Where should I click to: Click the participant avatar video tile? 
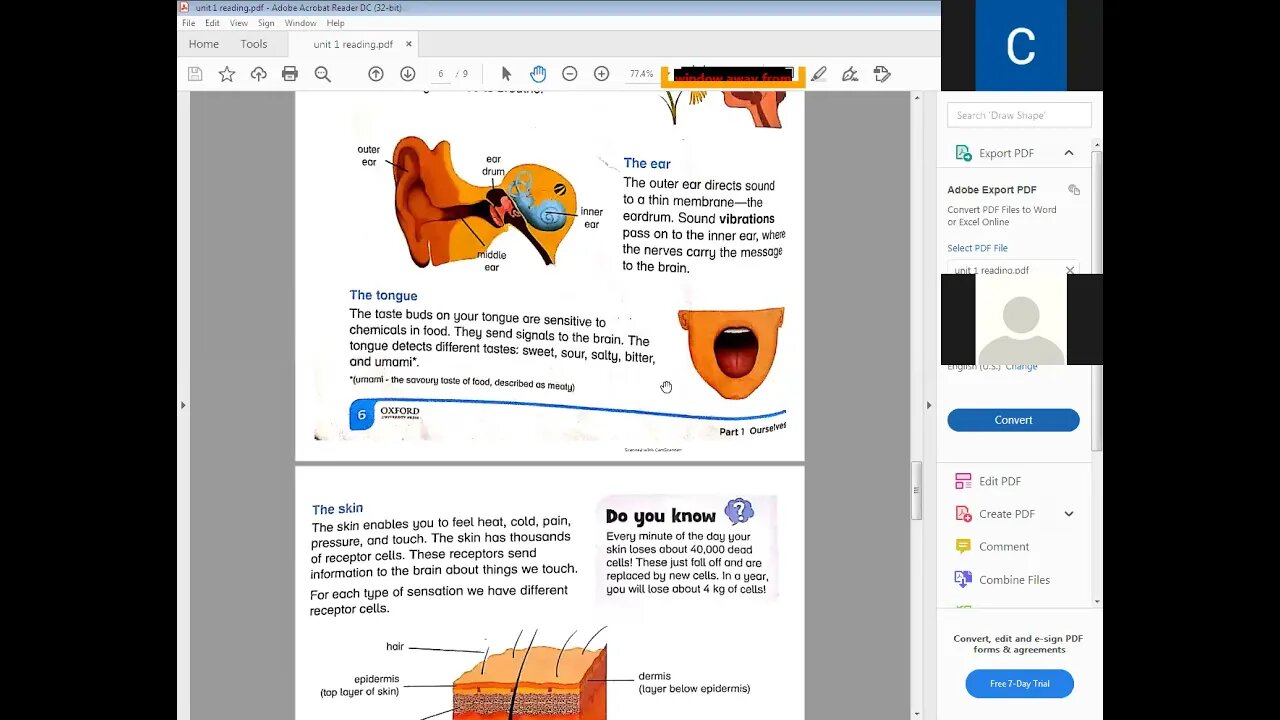tap(1021, 319)
